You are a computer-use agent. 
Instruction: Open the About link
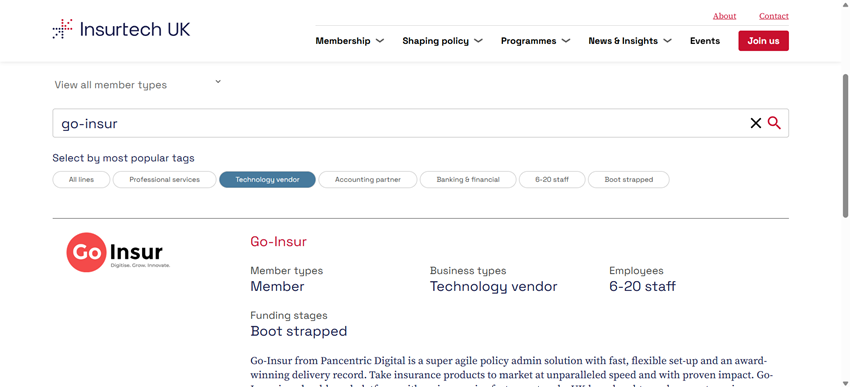pos(724,16)
